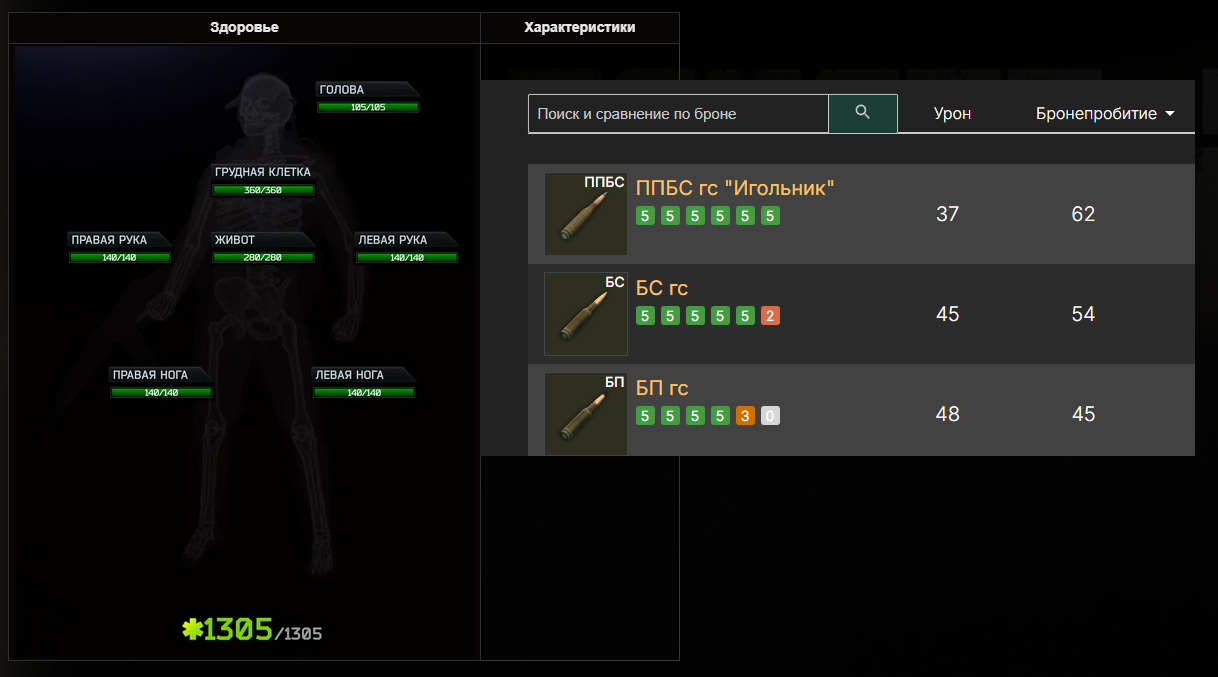Open the БП гс ammo thumbnail
This screenshot has width=1218, height=677.
[586, 414]
